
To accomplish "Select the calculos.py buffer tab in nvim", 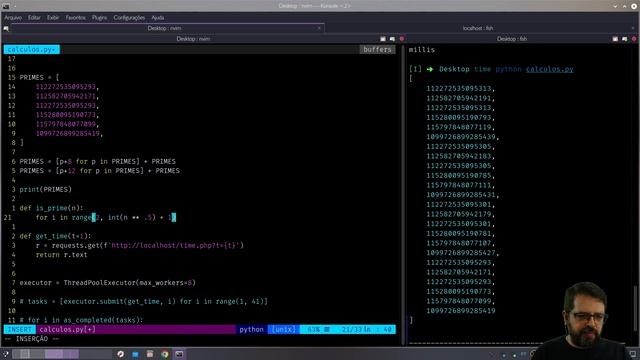I will click(32, 49).
